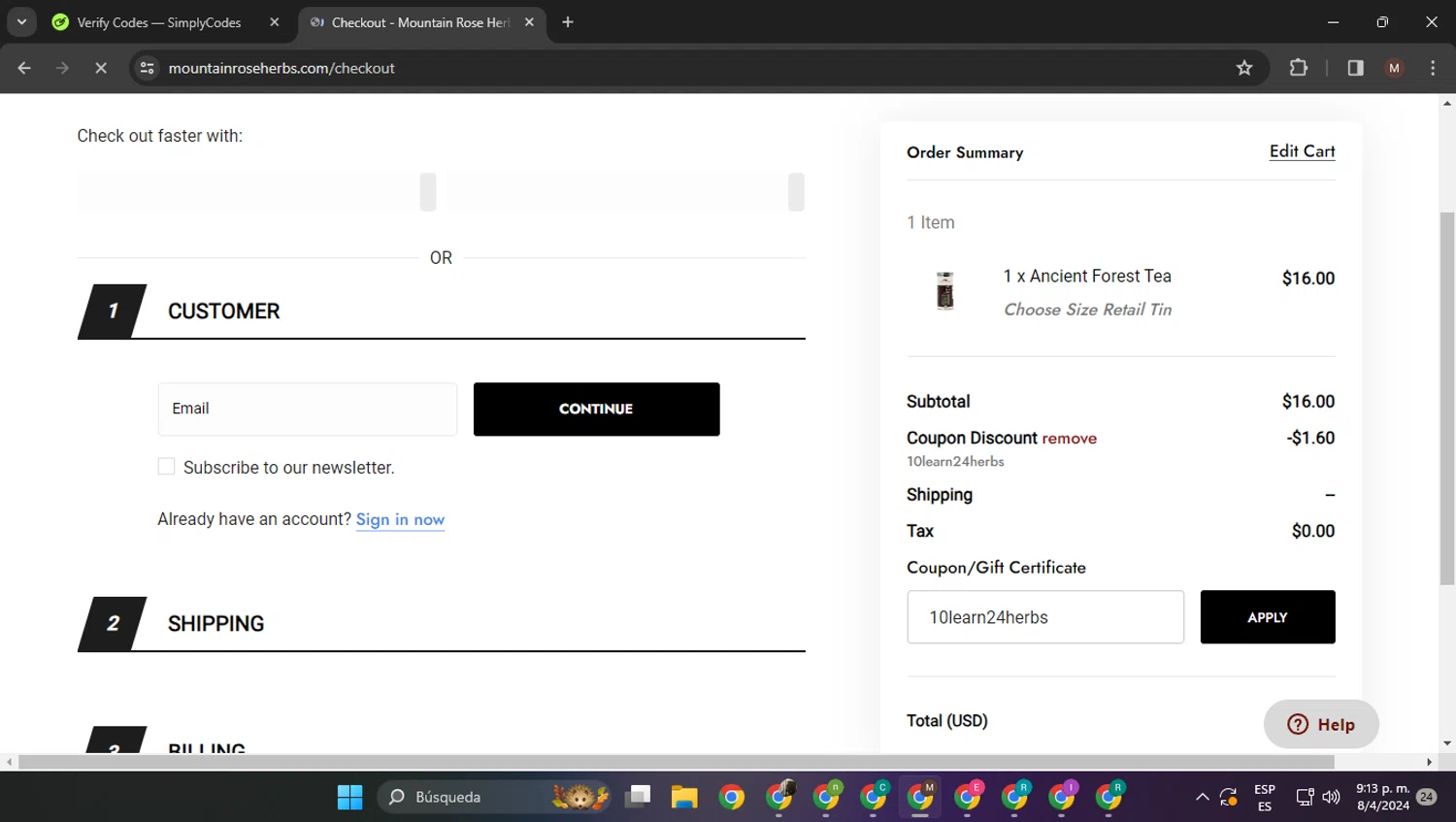This screenshot has width=1456, height=822.
Task: Select the Checkout - Mountain Rose Herbs tab
Action: click(x=421, y=22)
